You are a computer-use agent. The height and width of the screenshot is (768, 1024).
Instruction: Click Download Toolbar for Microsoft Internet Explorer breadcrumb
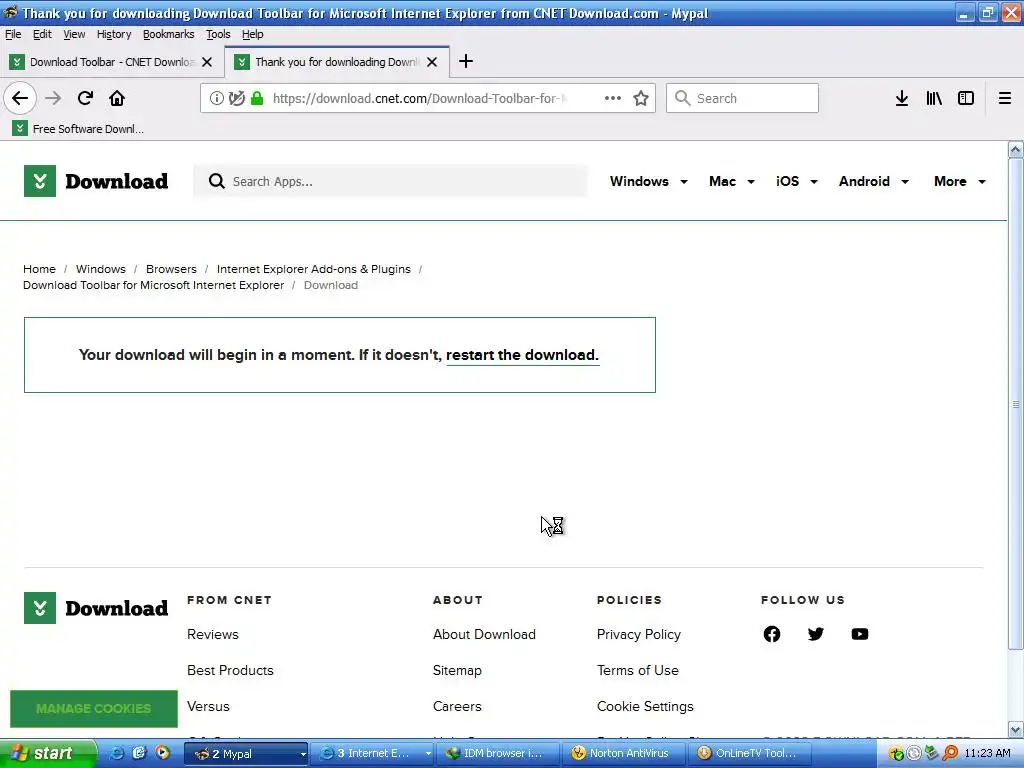click(x=153, y=285)
